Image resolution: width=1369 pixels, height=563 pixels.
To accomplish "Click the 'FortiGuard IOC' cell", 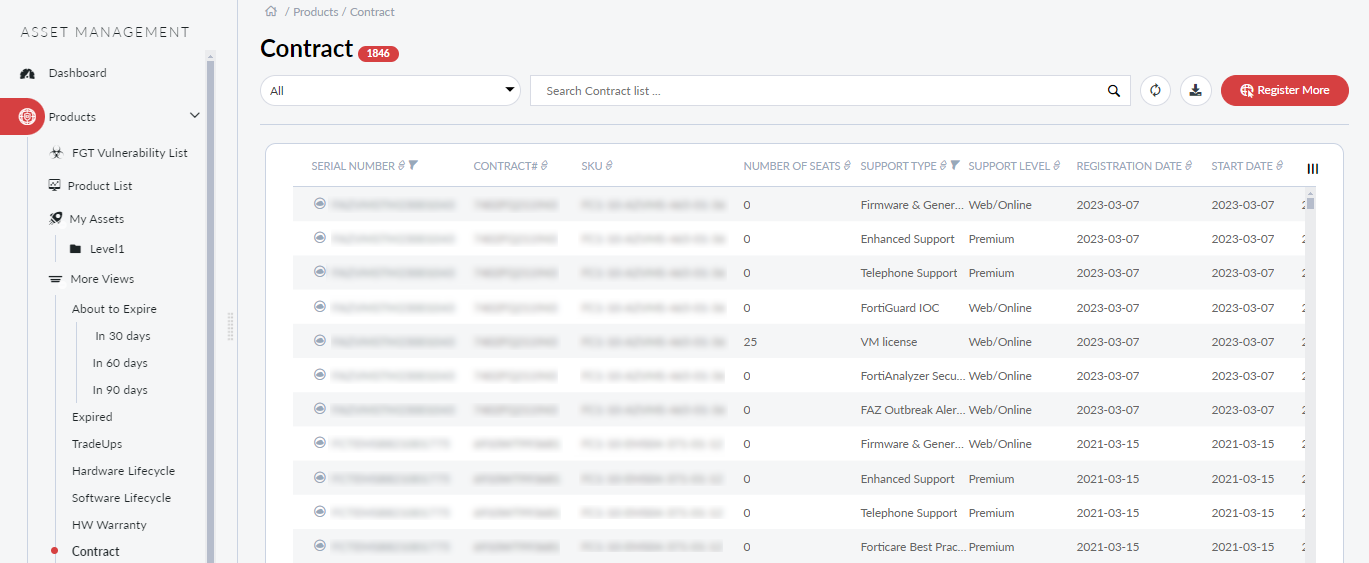I will click(900, 308).
